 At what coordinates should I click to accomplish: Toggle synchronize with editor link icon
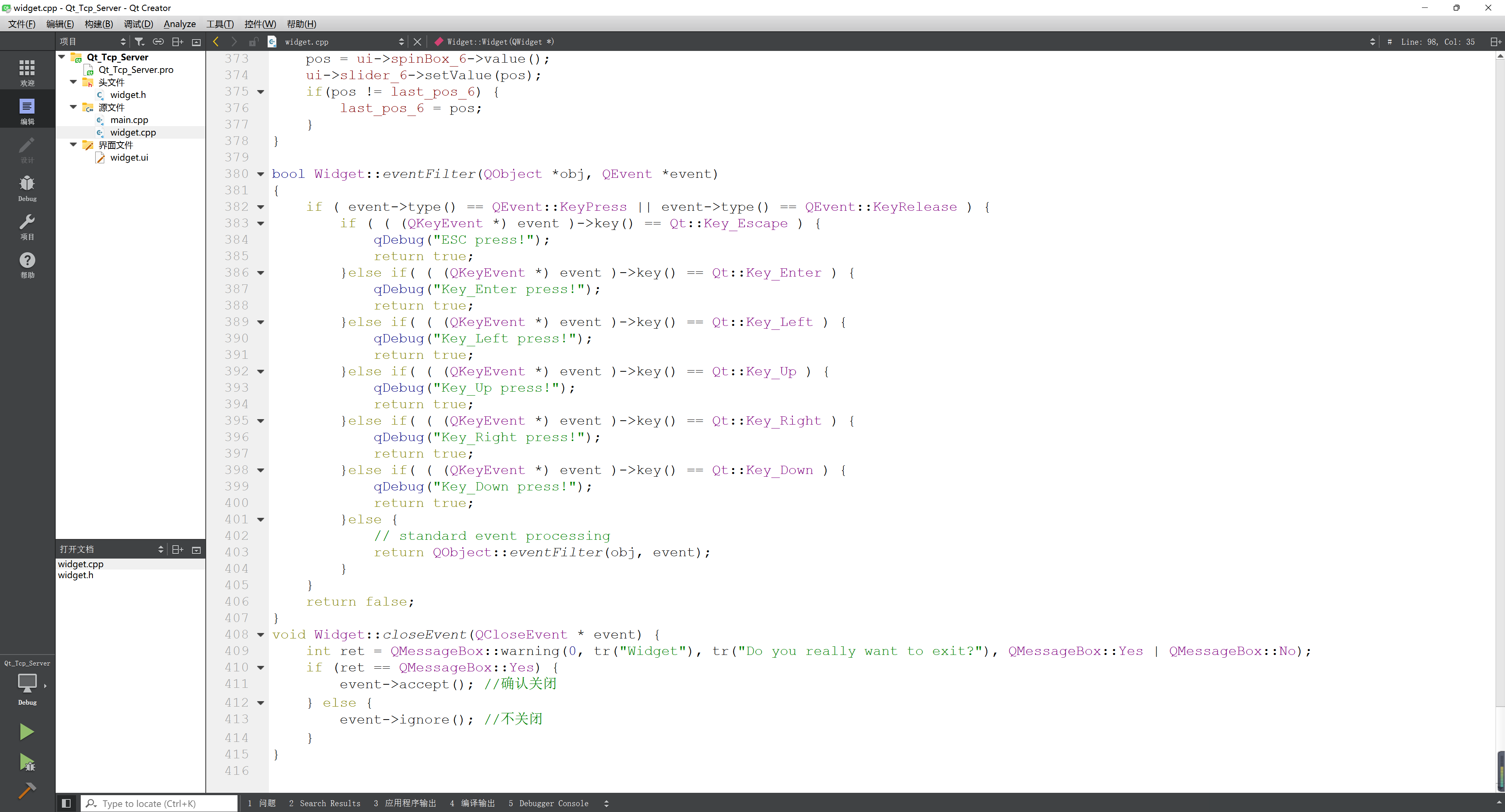(x=158, y=42)
